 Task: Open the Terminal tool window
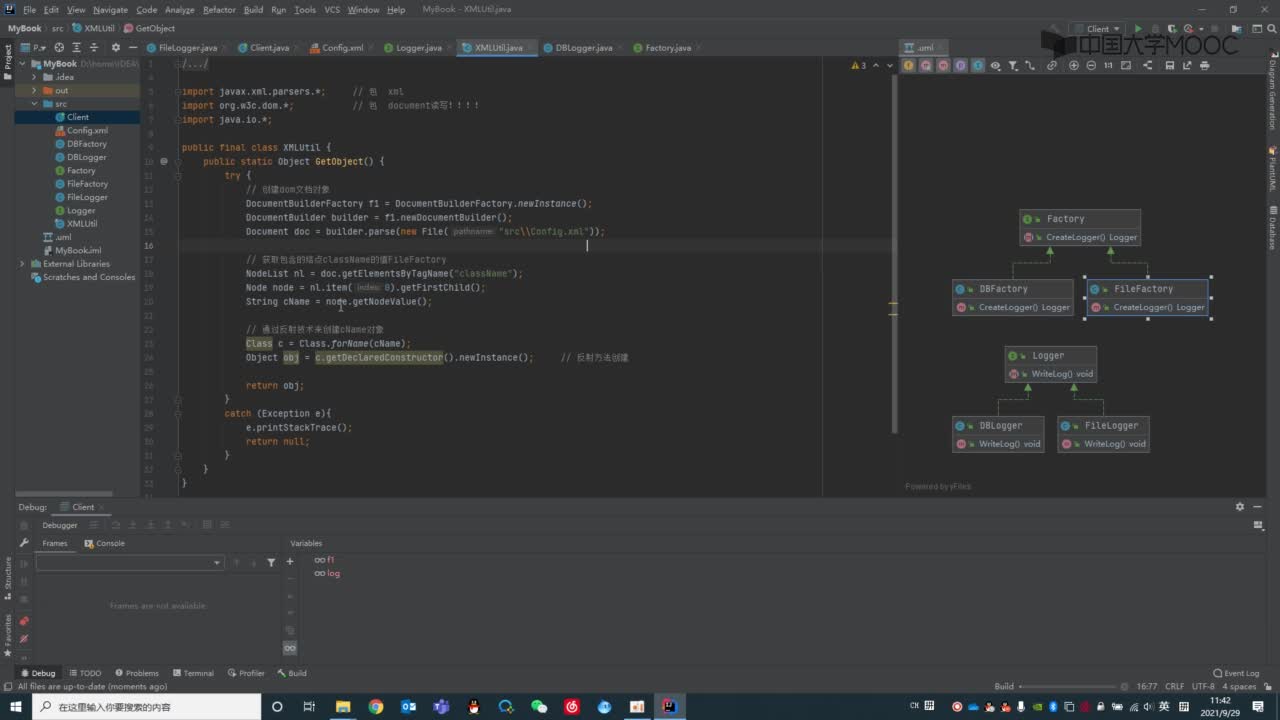point(193,673)
